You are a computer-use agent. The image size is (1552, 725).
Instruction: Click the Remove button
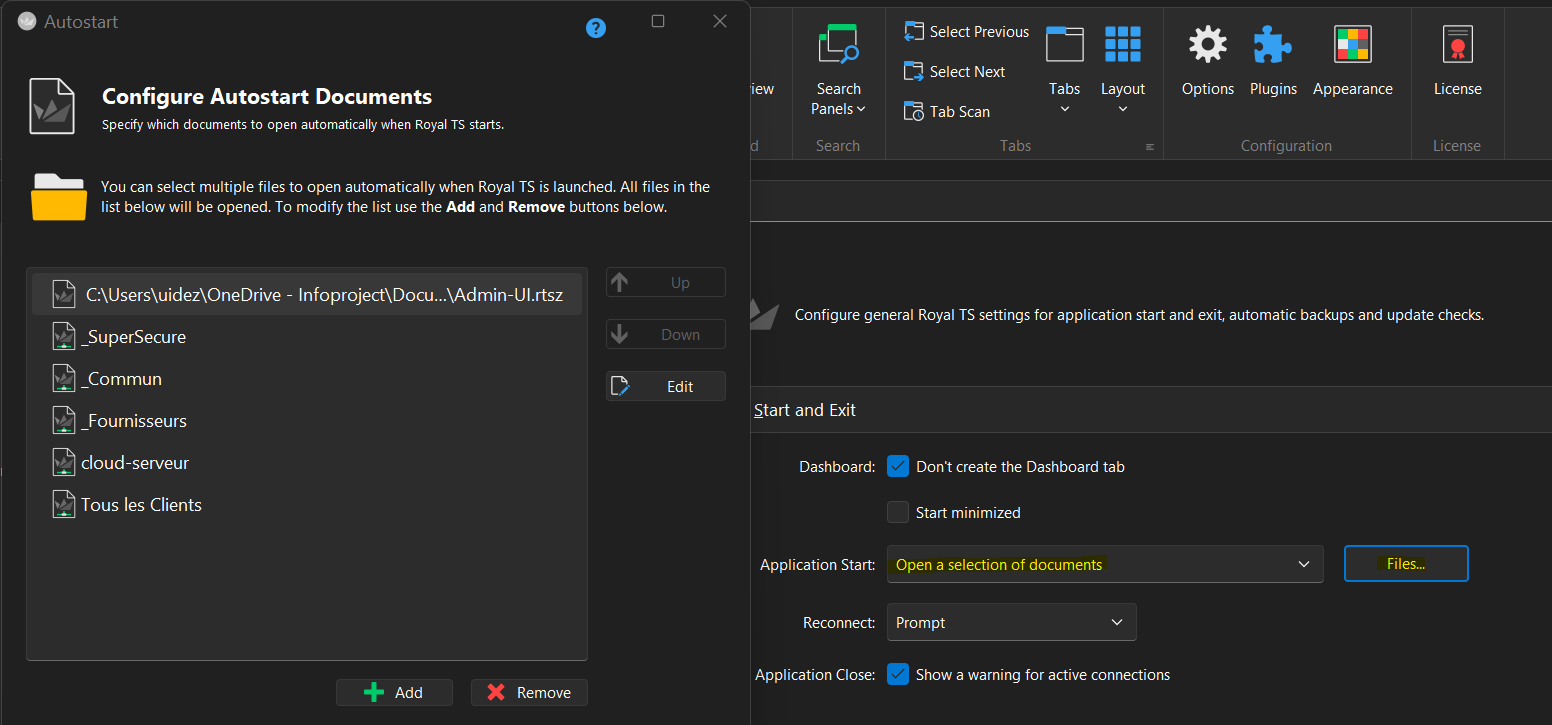pyautogui.click(x=529, y=693)
